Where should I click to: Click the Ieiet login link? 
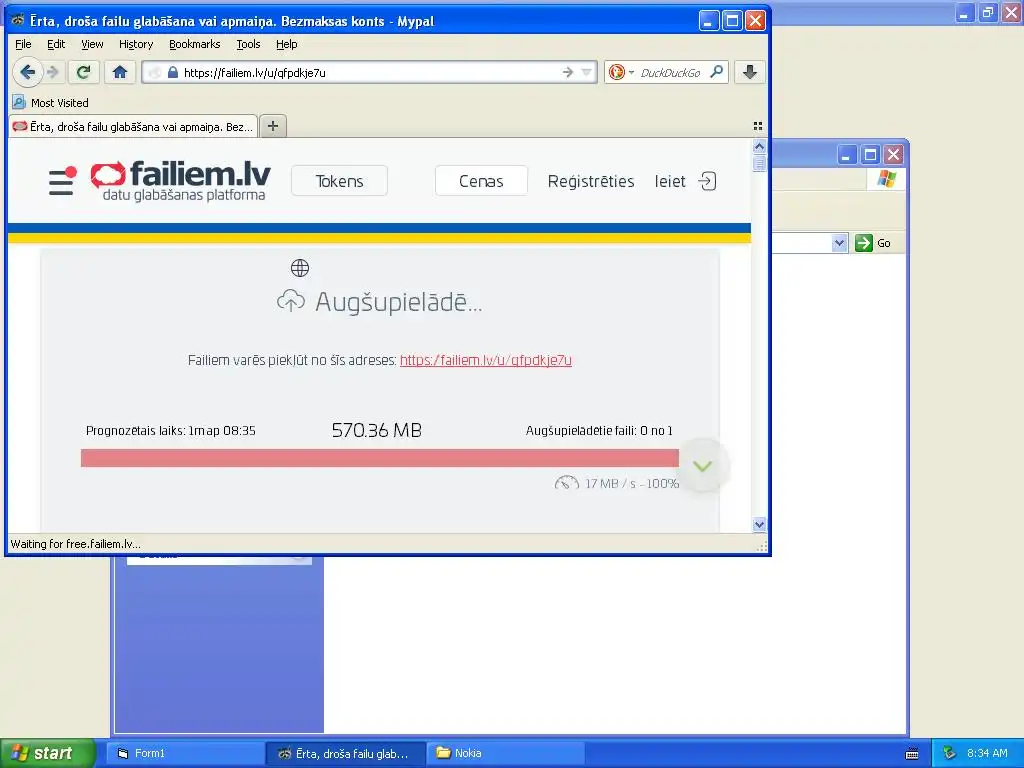pyautogui.click(x=670, y=181)
